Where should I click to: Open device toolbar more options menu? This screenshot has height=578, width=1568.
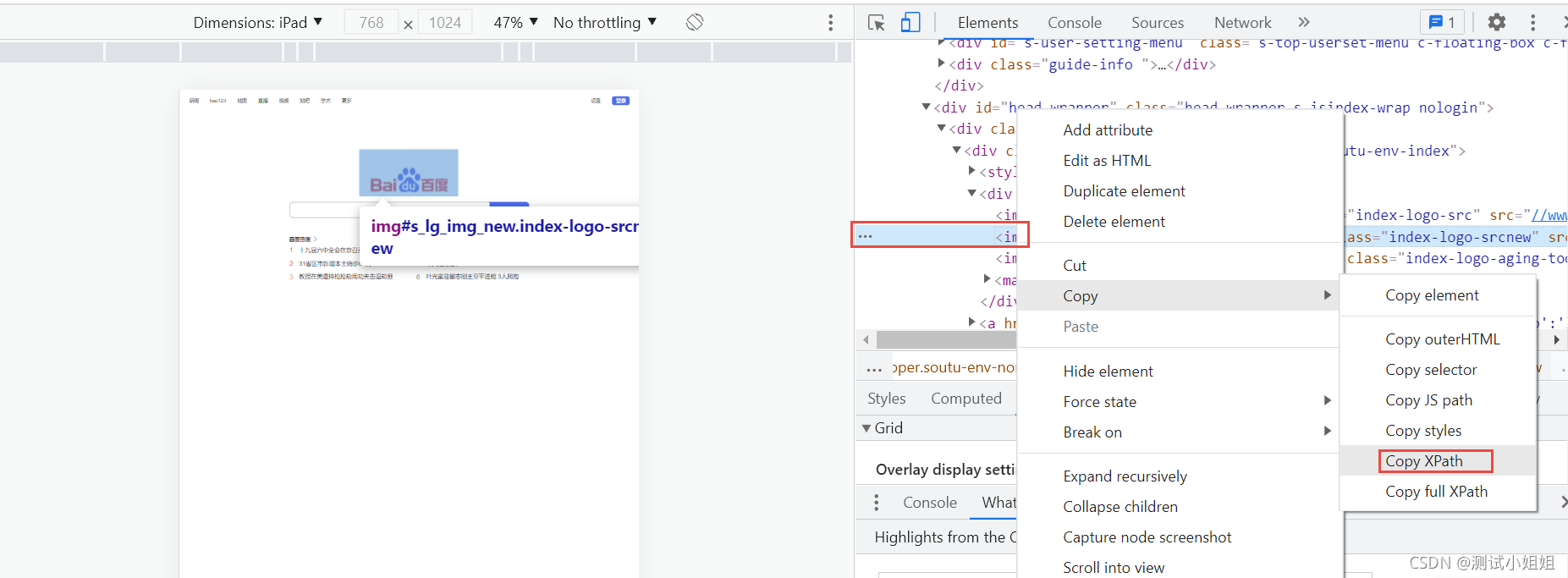coord(830,23)
